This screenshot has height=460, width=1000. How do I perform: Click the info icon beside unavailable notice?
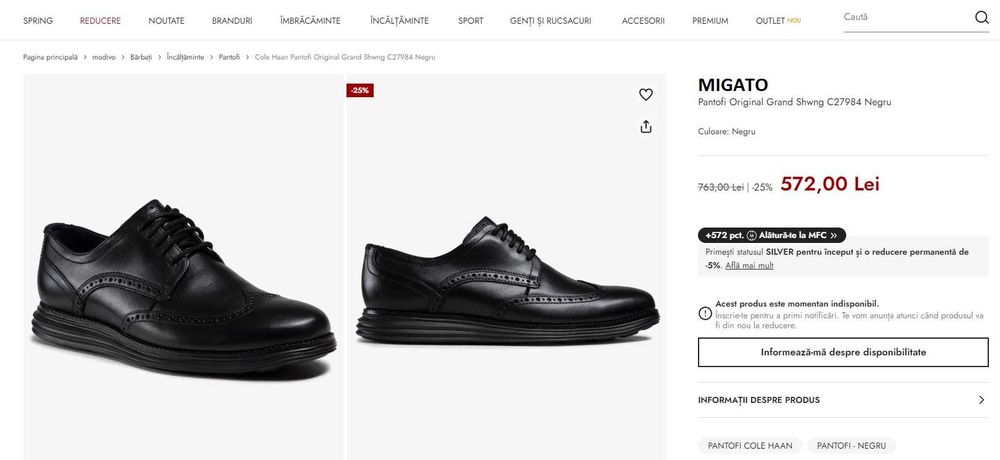click(705, 313)
